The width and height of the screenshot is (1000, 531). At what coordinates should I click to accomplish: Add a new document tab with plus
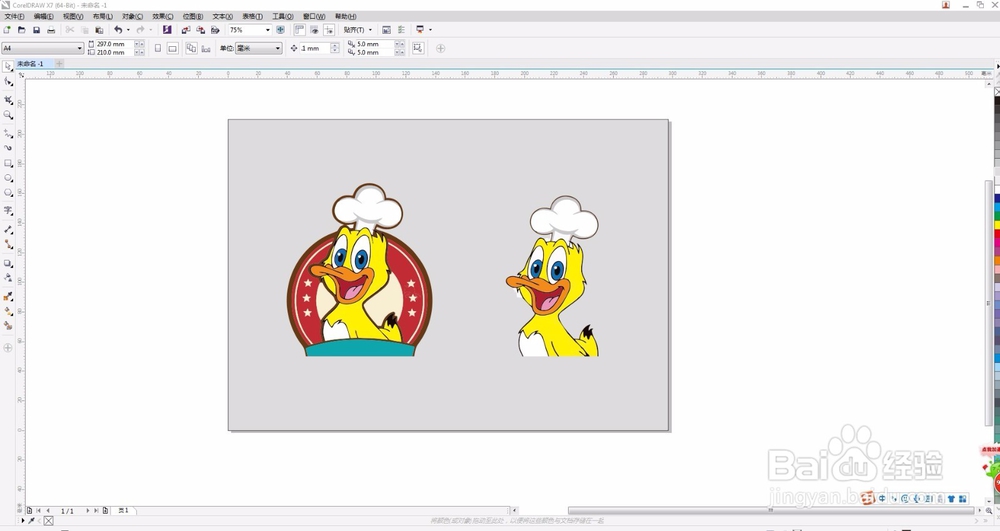[59, 64]
